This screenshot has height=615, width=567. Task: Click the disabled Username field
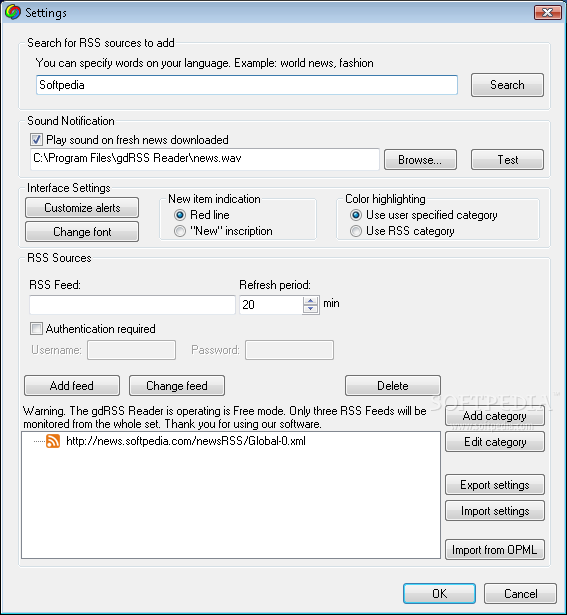tap(131, 350)
